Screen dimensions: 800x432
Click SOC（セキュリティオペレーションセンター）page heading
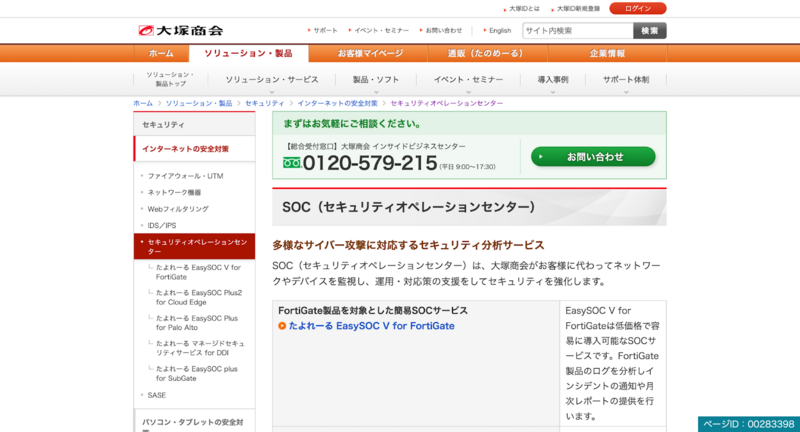tap(409, 207)
